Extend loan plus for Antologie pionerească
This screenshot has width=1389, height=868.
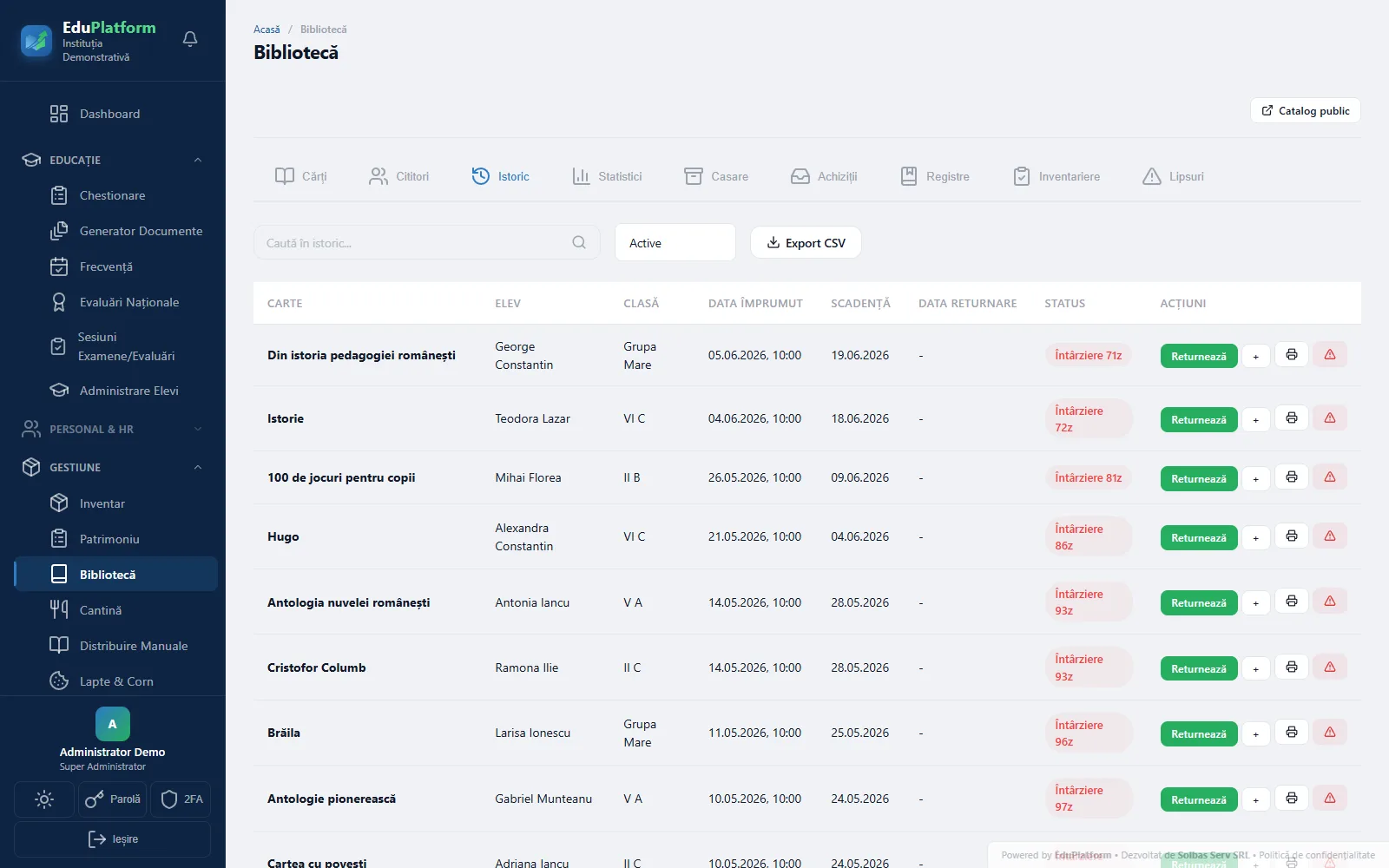click(1255, 800)
